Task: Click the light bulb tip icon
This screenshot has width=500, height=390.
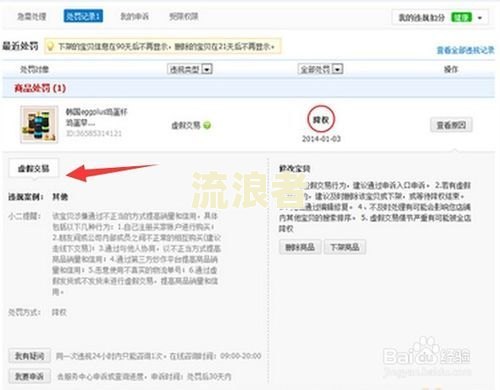Action: tap(50, 46)
